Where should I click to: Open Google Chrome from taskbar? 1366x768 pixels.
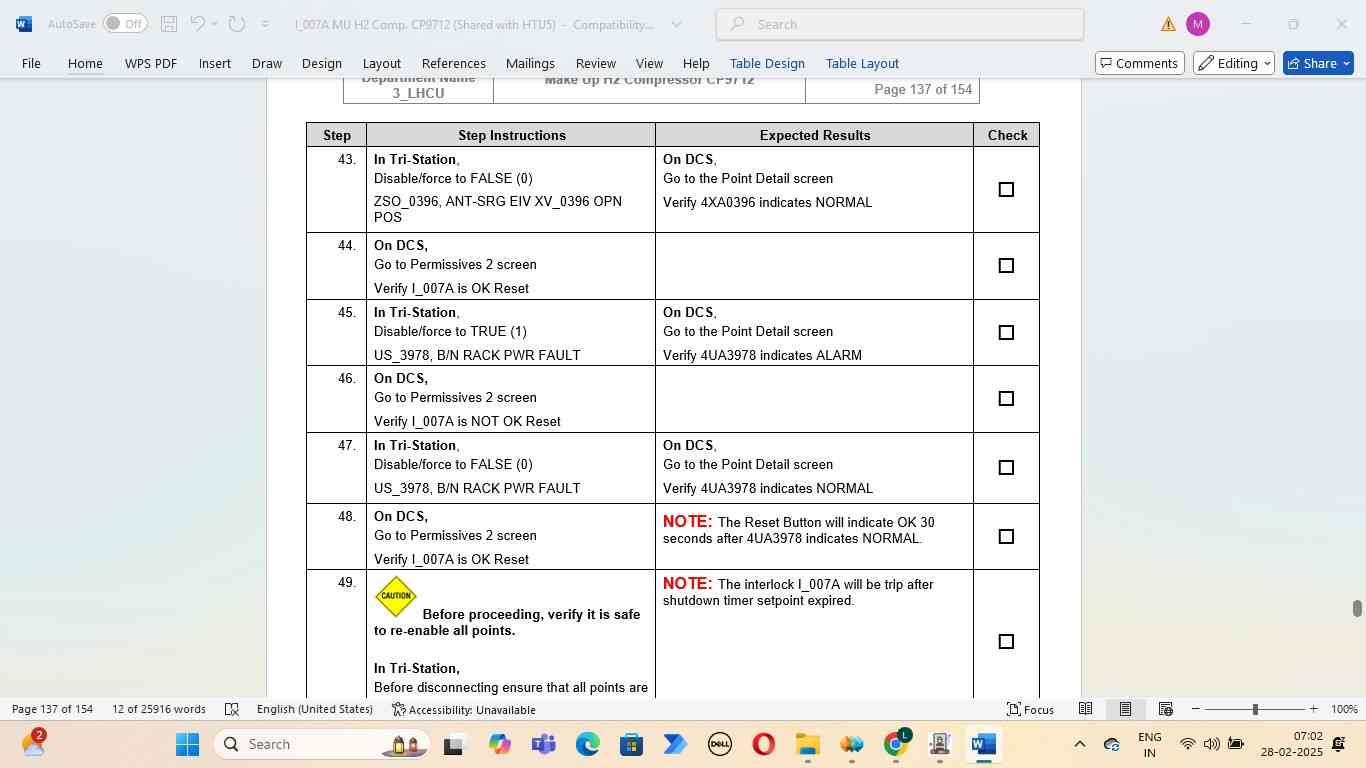[x=896, y=744]
